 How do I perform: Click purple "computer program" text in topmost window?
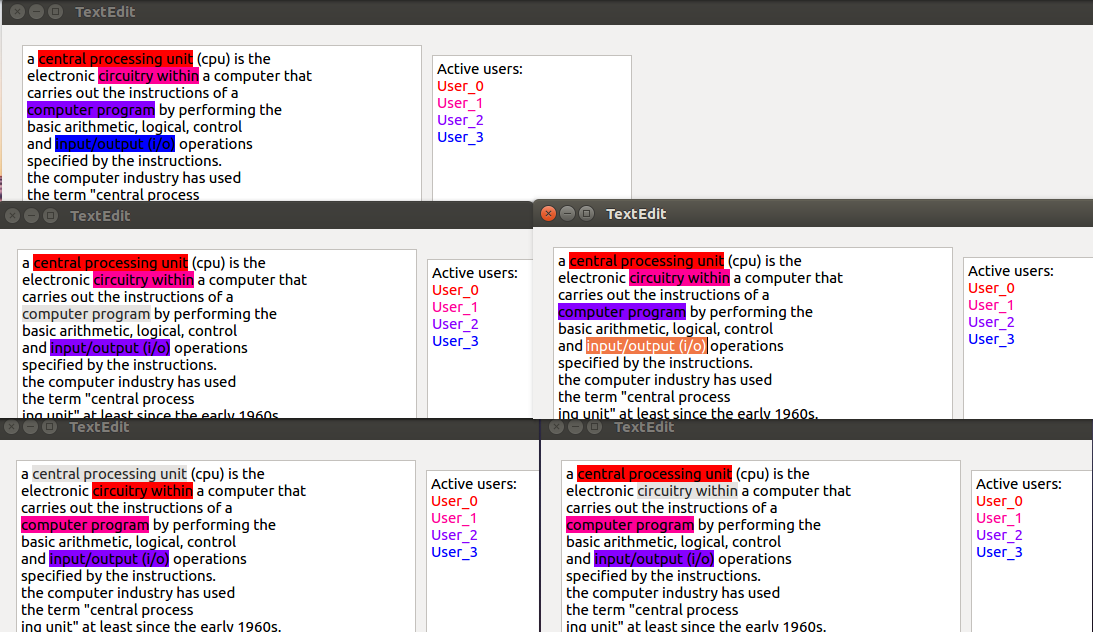pos(91,110)
